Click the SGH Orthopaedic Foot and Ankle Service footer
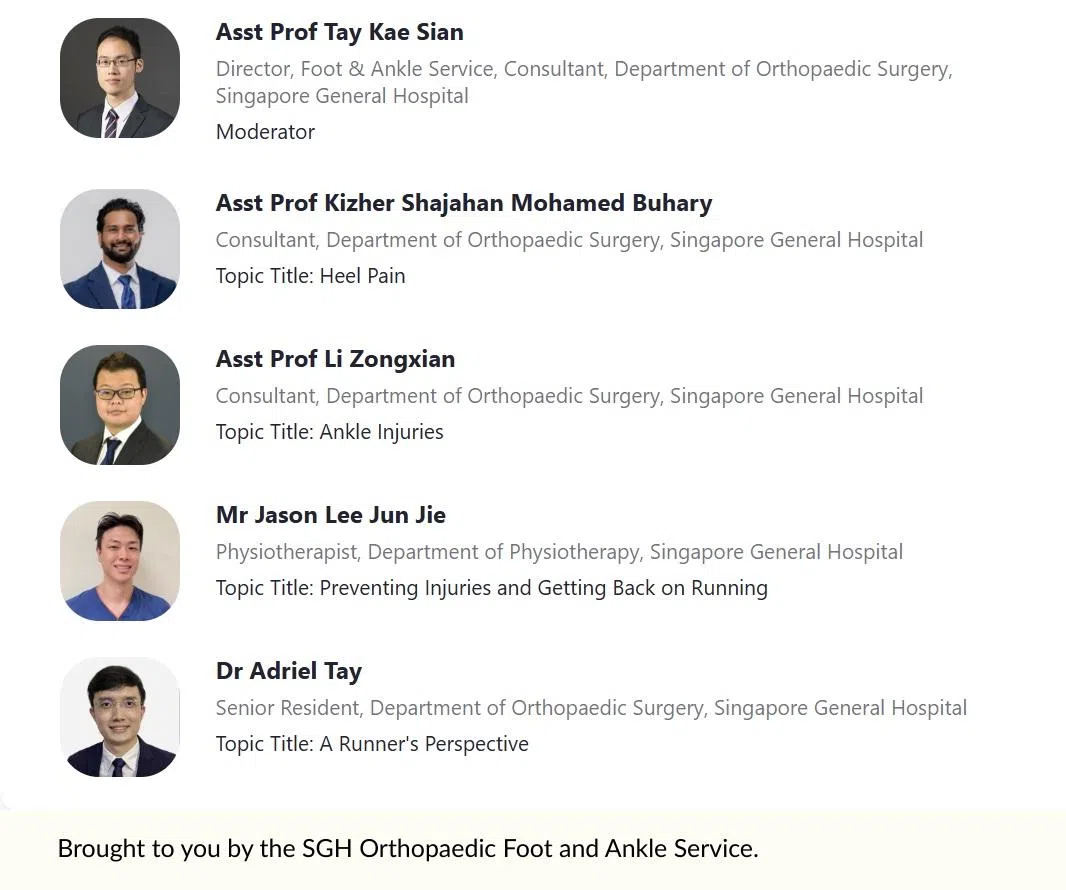Image resolution: width=1066 pixels, height=890 pixels. point(408,849)
